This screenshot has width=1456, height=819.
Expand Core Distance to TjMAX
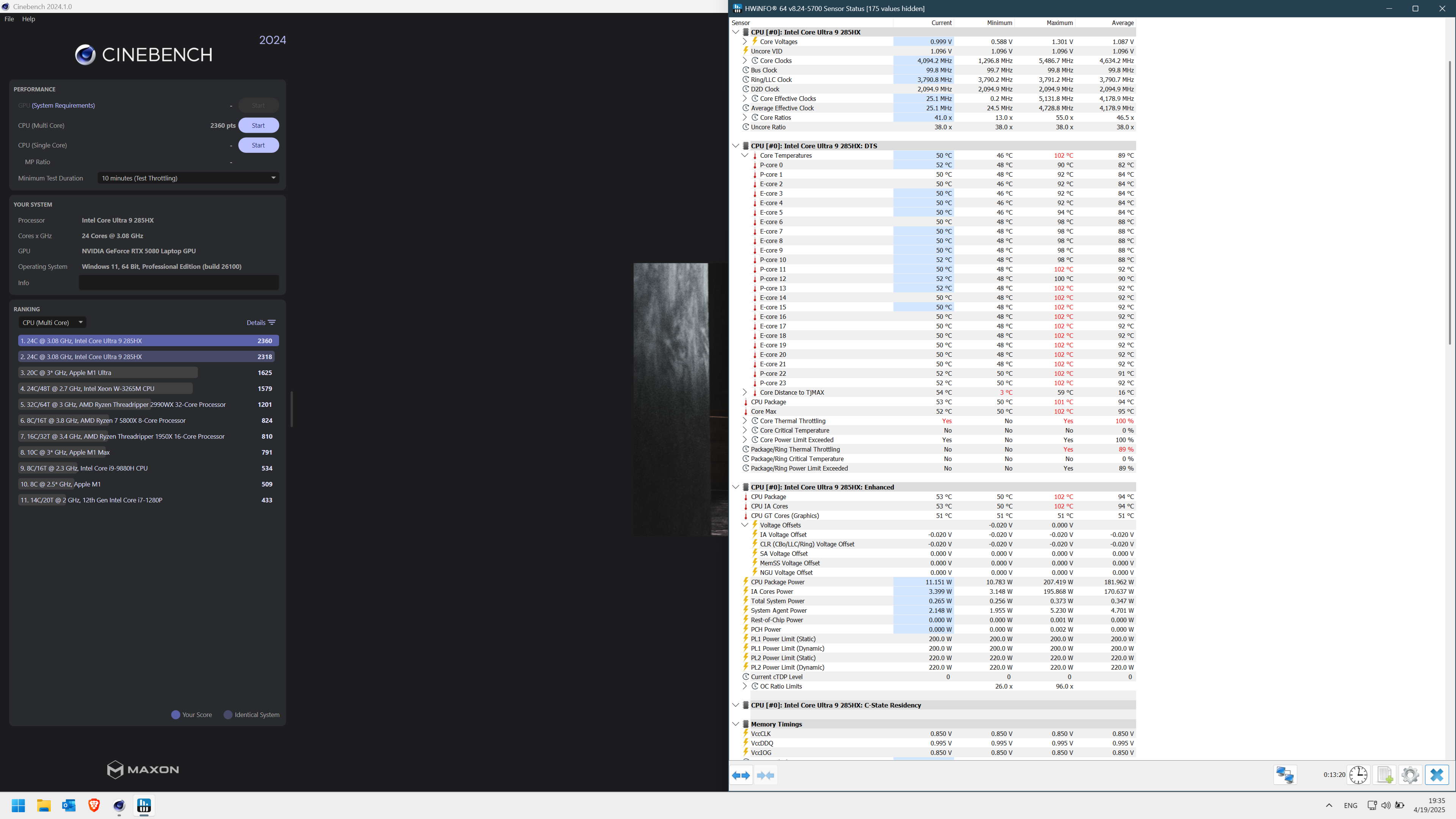point(744,392)
